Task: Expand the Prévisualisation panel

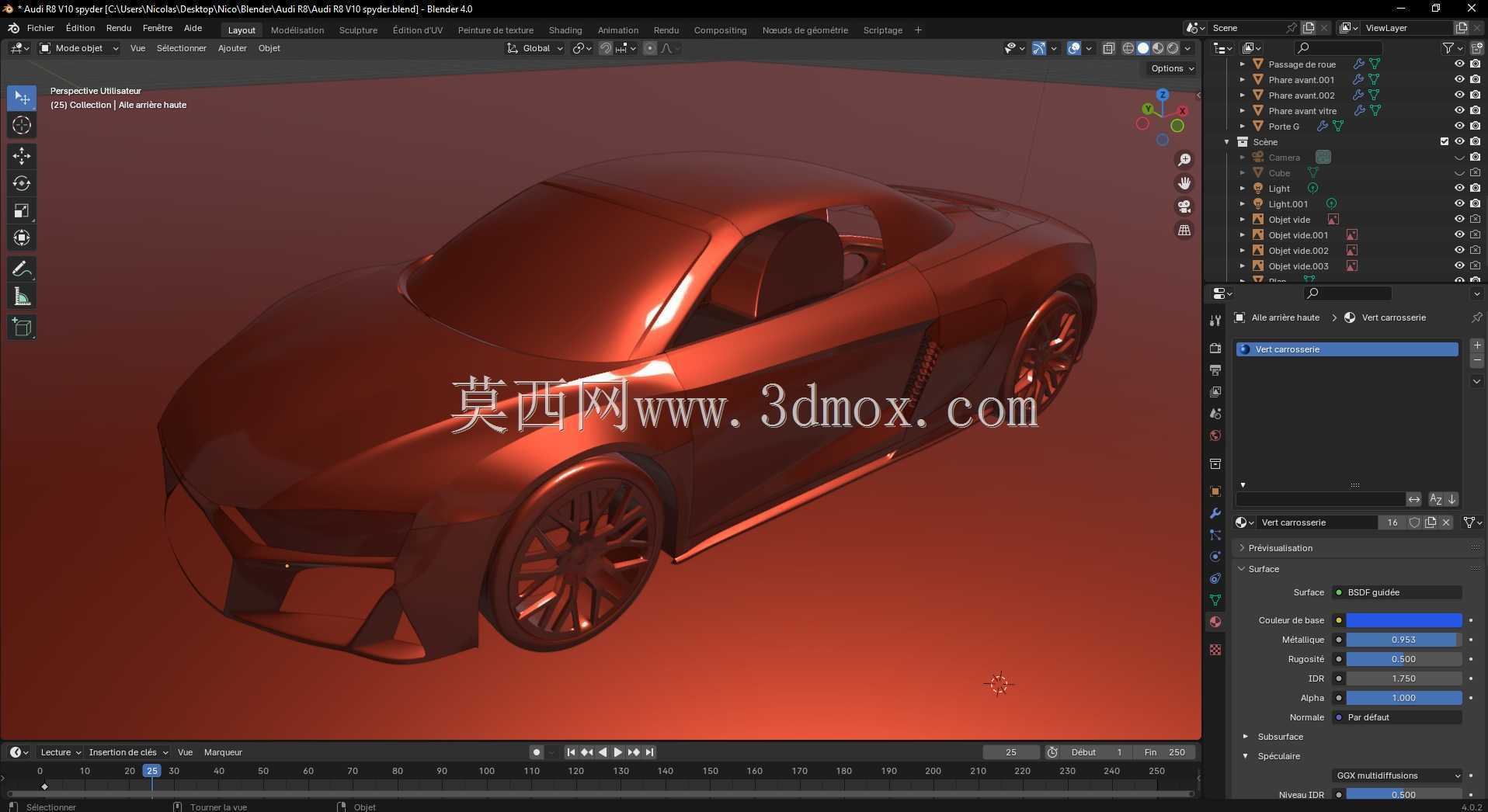Action: click(1280, 548)
